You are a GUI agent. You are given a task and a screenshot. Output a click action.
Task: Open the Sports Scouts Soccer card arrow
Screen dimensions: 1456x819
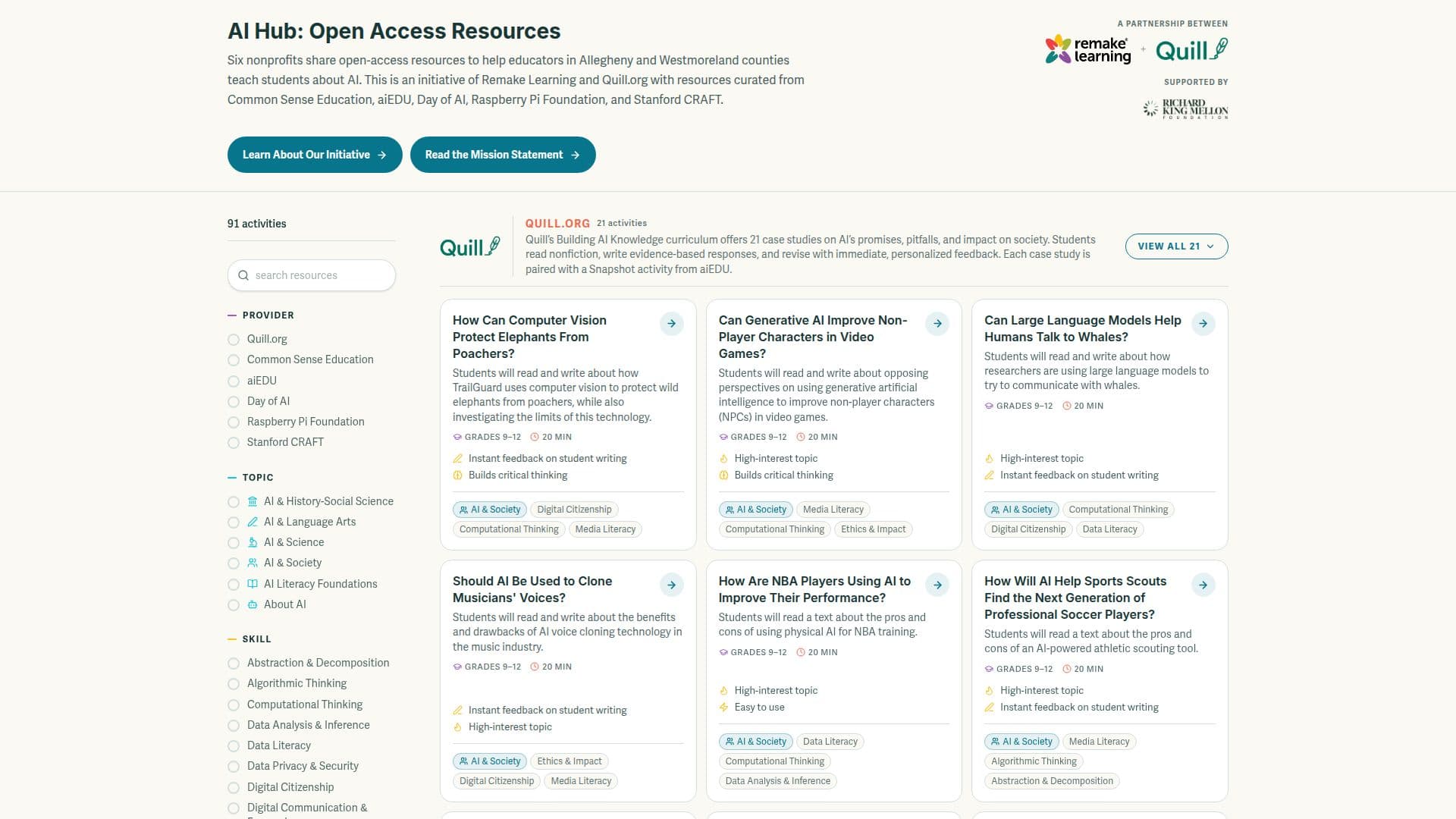(x=1203, y=585)
